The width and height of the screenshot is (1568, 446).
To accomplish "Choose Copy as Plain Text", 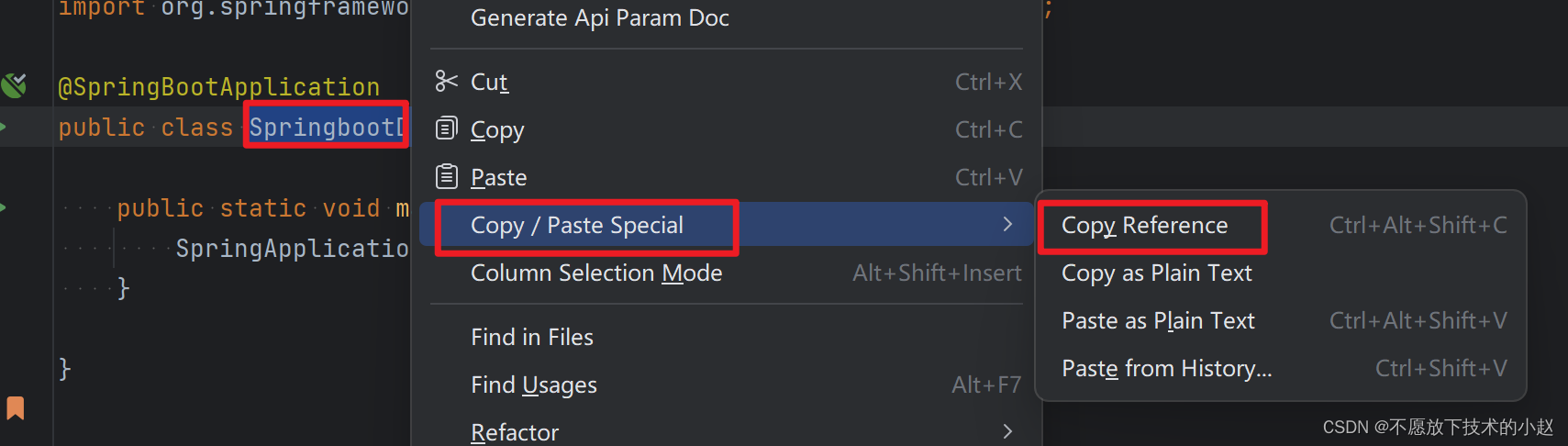I will click(x=1156, y=273).
